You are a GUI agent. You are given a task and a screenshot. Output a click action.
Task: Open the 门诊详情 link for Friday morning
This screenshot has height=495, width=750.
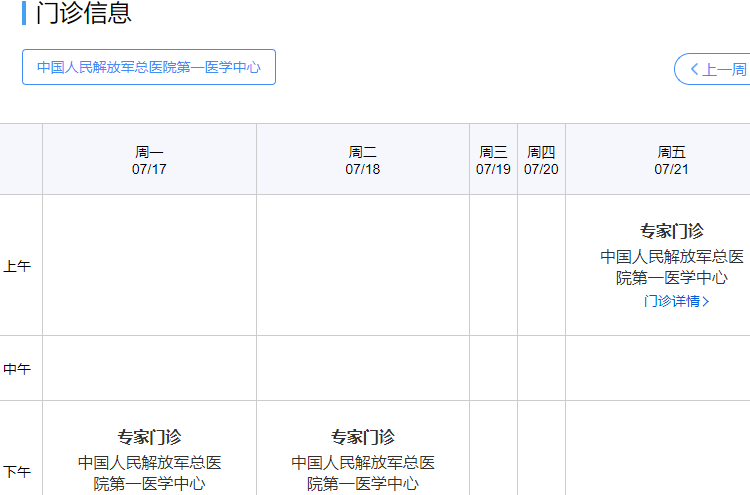tap(671, 301)
